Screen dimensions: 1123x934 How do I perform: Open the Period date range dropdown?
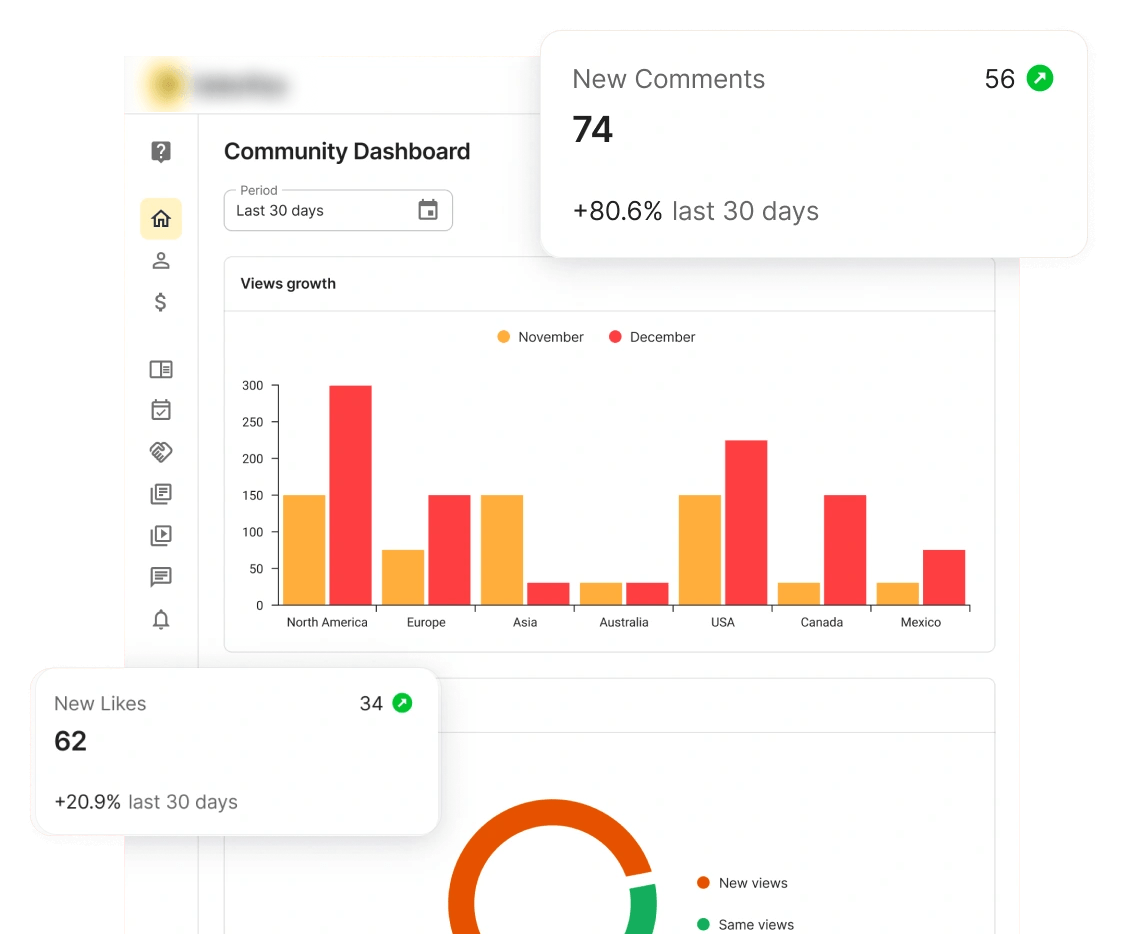[338, 210]
